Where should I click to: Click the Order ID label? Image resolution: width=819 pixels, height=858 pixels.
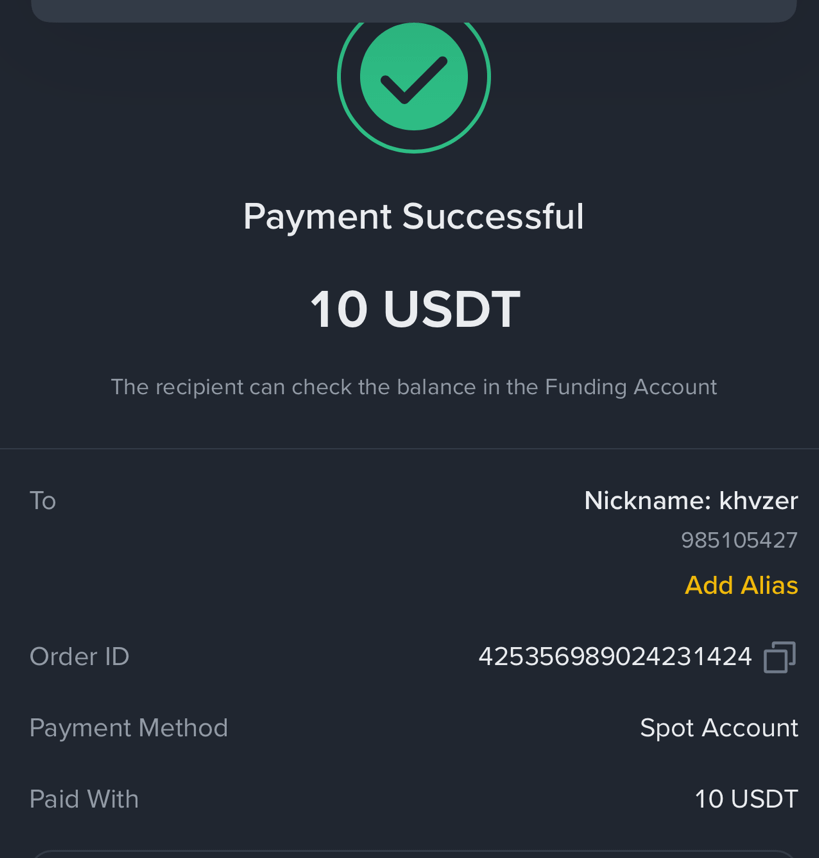79,657
